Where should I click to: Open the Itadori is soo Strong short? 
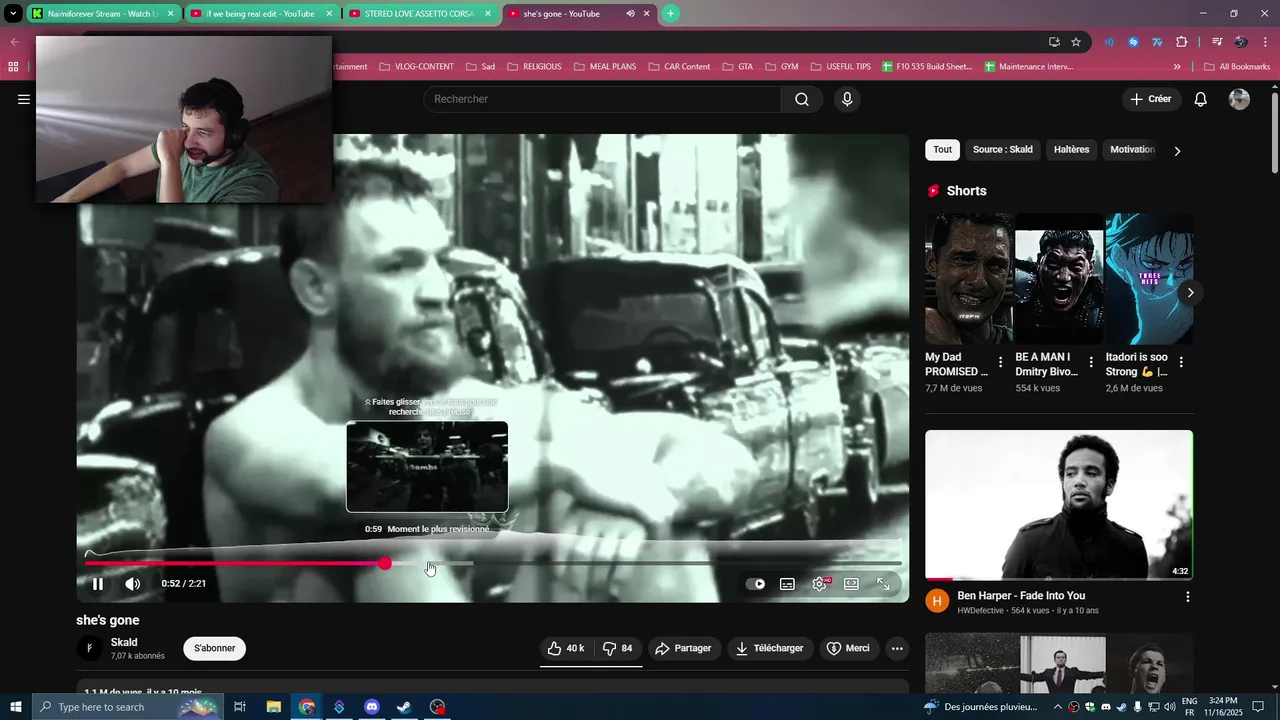[1149, 279]
